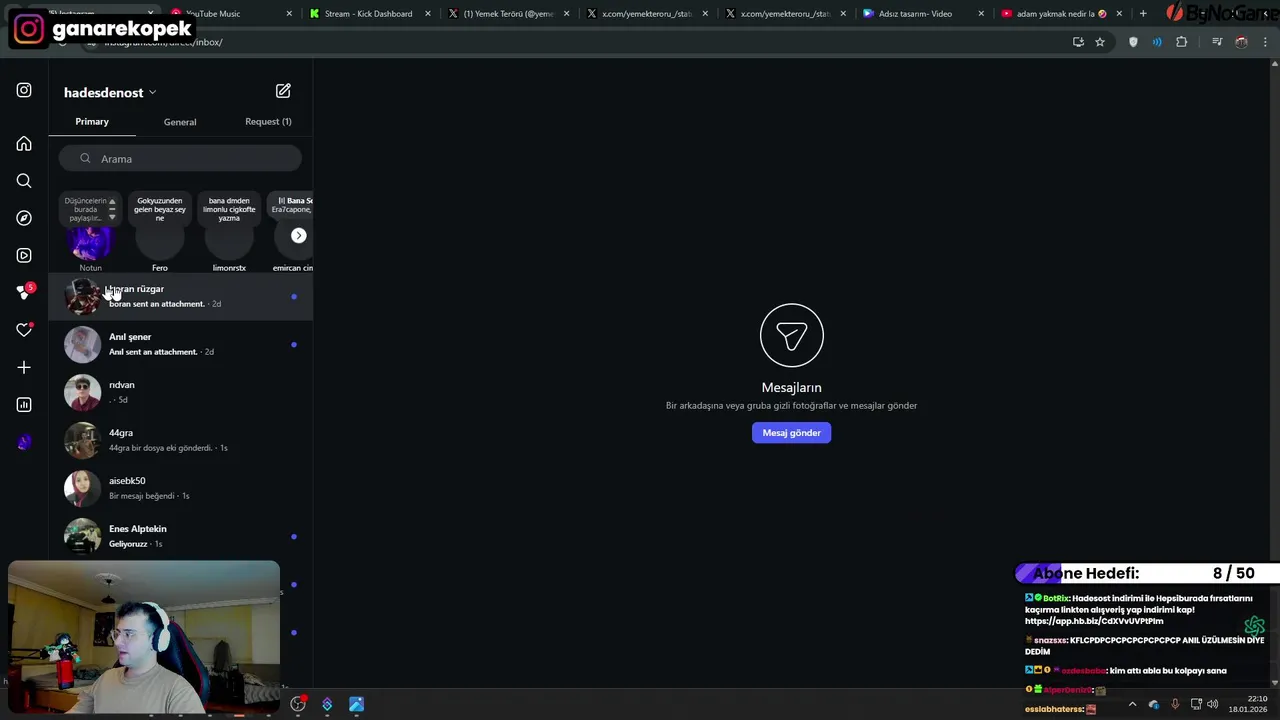
Task: Switch to the General inbox tab
Action: (180, 122)
